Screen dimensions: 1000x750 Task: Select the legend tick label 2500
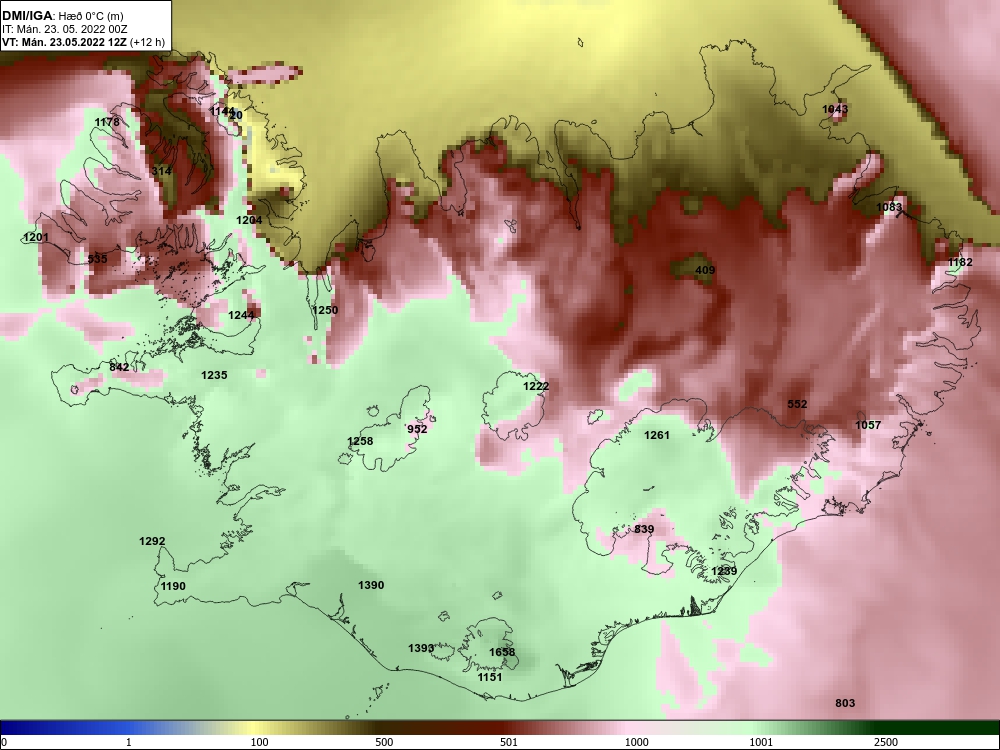(886, 742)
